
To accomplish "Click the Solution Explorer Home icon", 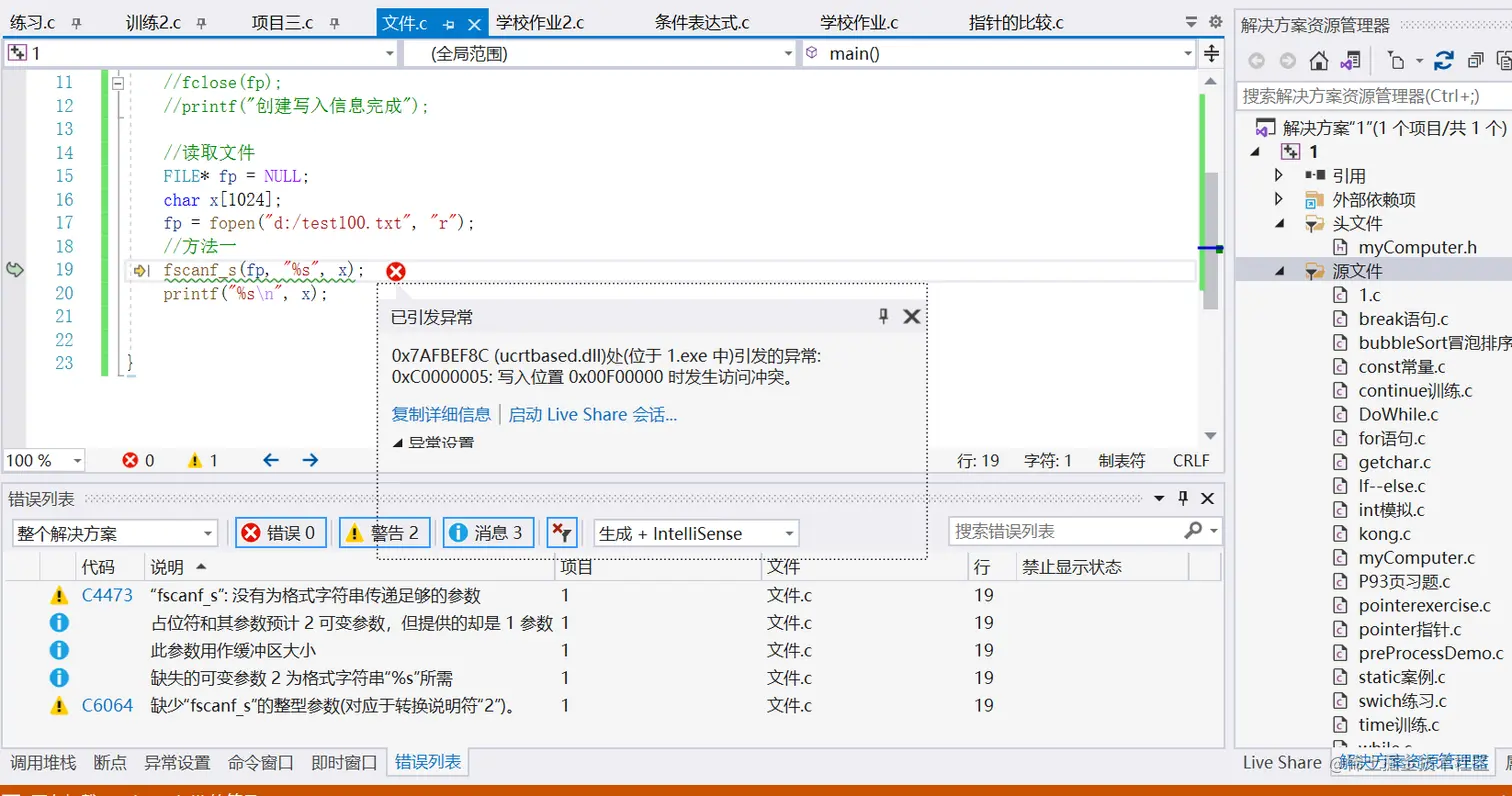I will tap(1319, 61).
